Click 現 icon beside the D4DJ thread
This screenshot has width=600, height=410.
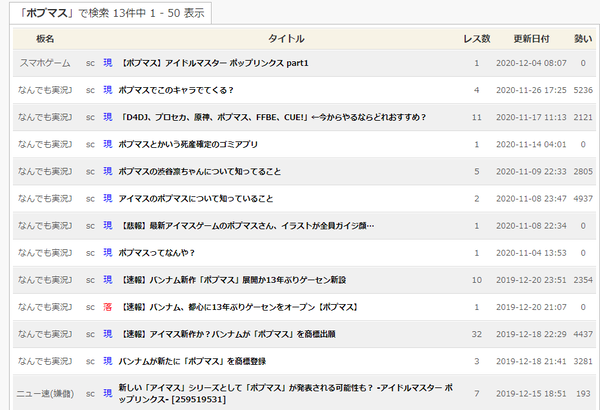(108, 117)
